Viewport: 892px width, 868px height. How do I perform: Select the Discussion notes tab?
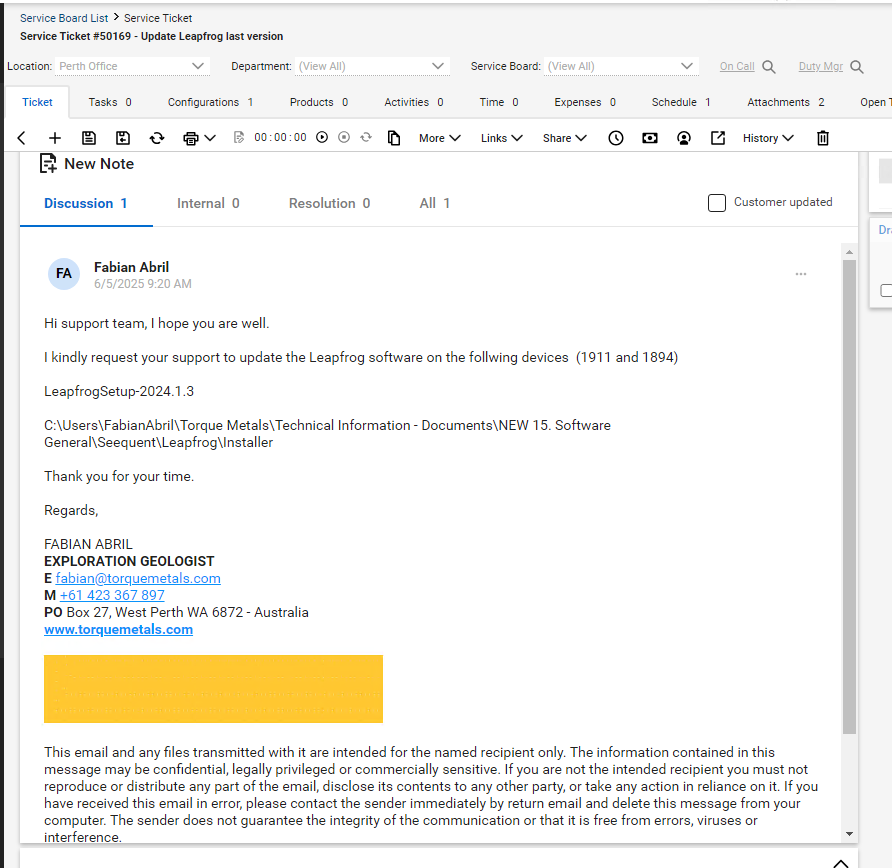click(x=86, y=204)
